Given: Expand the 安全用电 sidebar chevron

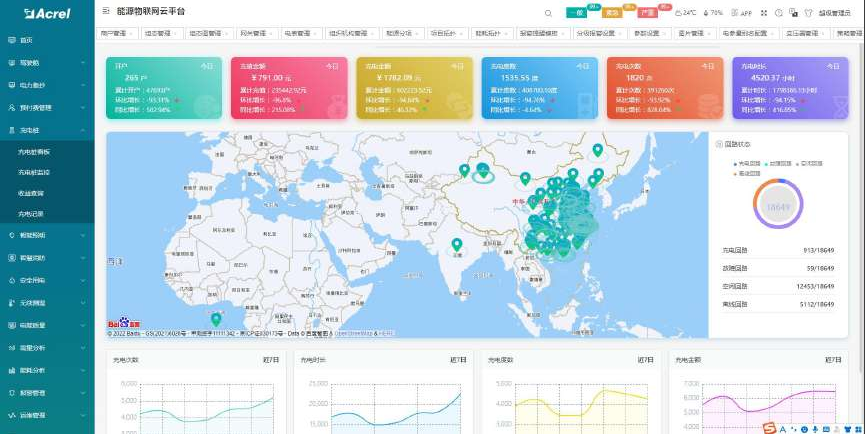Looking at the screenshot, I should pyautogui.click(x=83, y=280).
